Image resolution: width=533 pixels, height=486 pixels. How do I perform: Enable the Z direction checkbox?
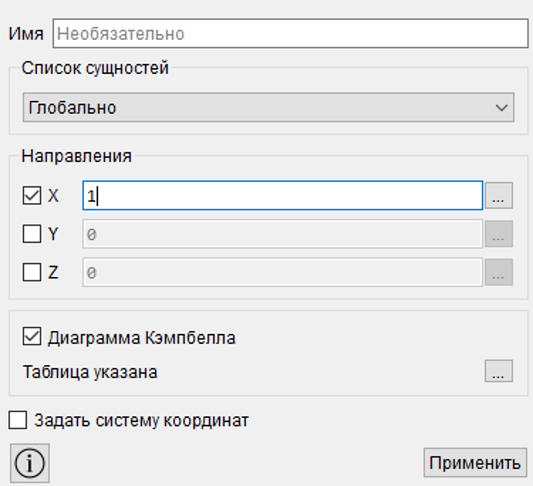32,272
